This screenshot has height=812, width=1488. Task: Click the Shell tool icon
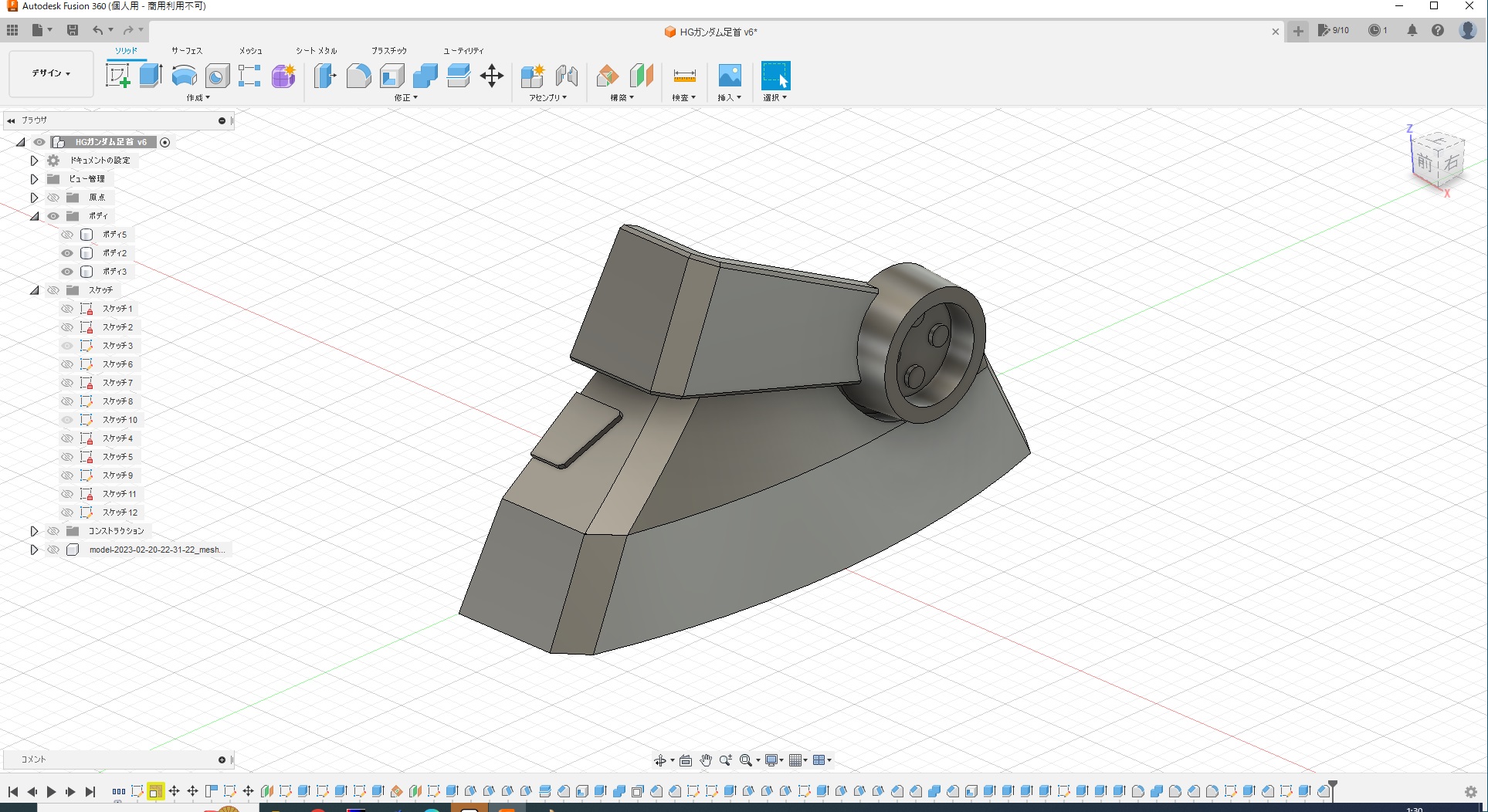pos(391,76)
